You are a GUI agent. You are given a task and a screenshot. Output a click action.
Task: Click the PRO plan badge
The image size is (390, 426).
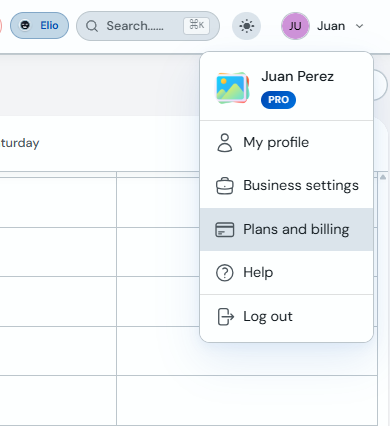point(278,100)
